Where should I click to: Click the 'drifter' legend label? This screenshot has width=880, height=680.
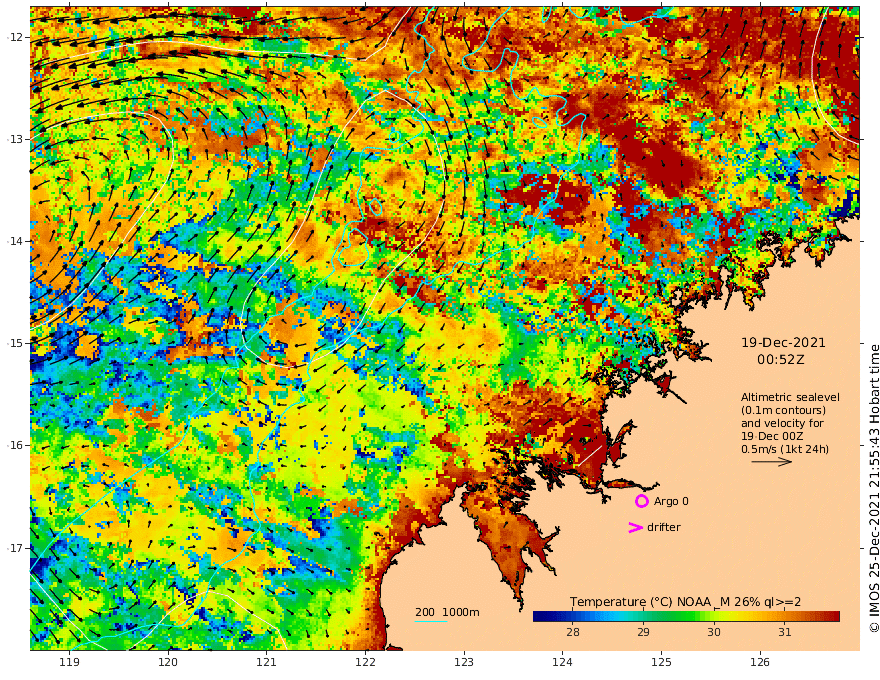(663, 527)
